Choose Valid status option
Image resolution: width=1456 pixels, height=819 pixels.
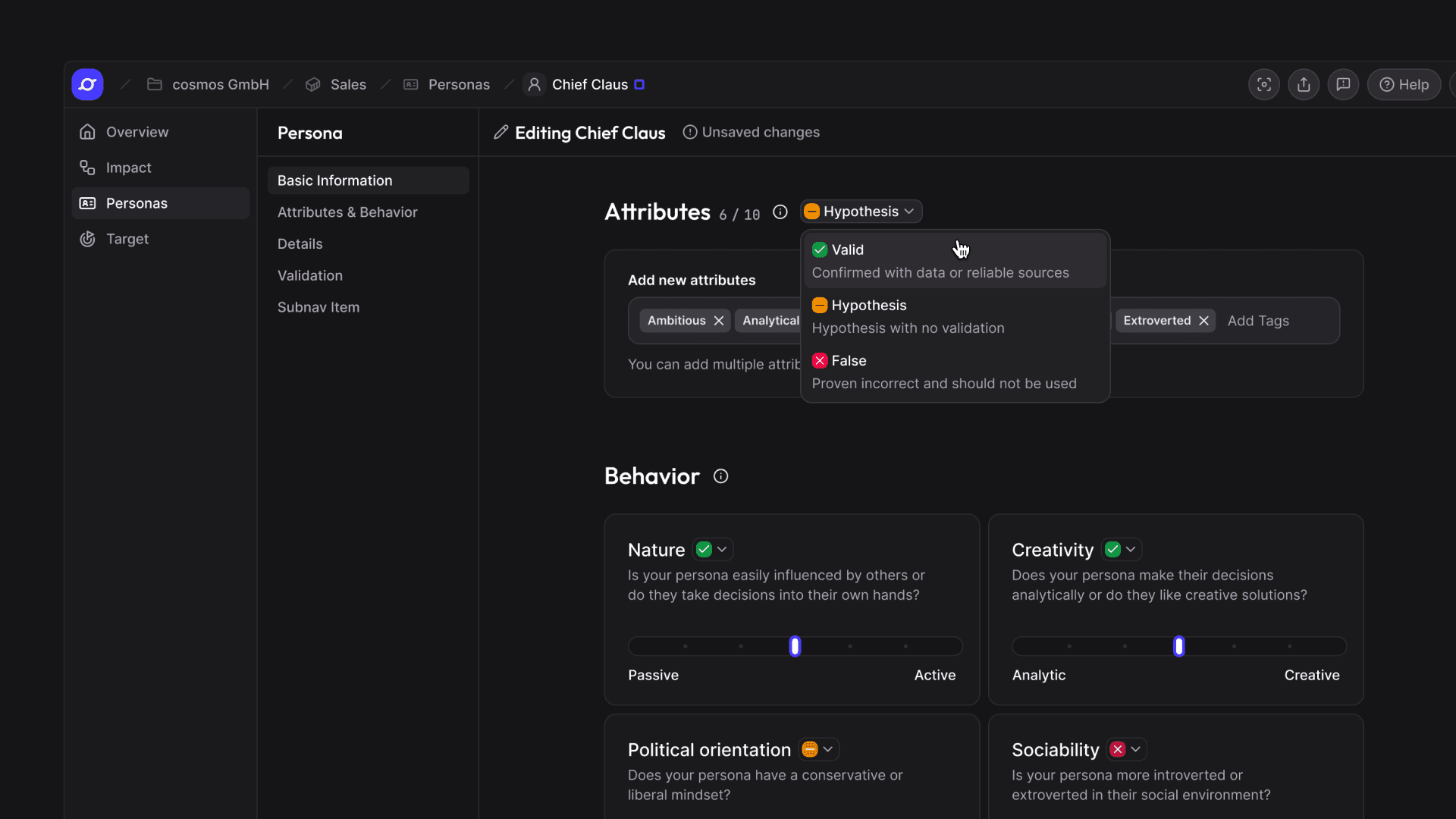(x=955, y=261)
